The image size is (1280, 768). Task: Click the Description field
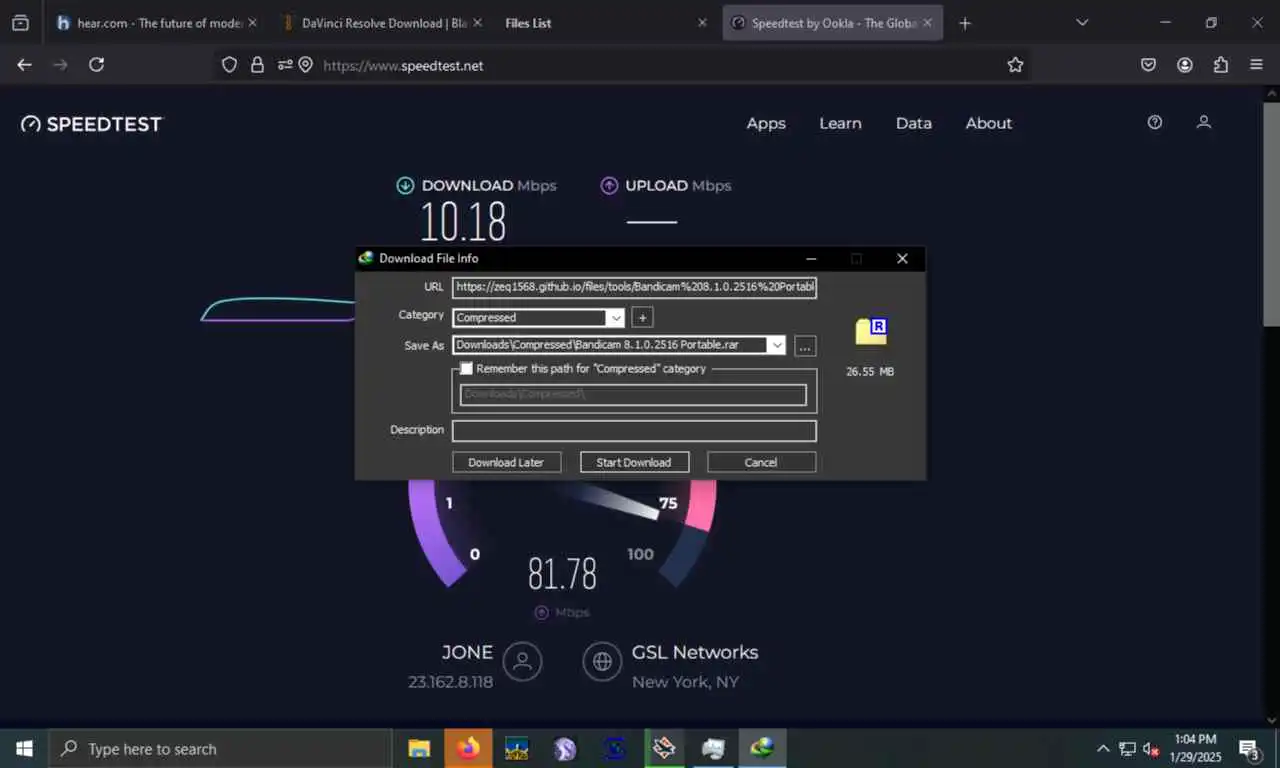tap(634, 431)
